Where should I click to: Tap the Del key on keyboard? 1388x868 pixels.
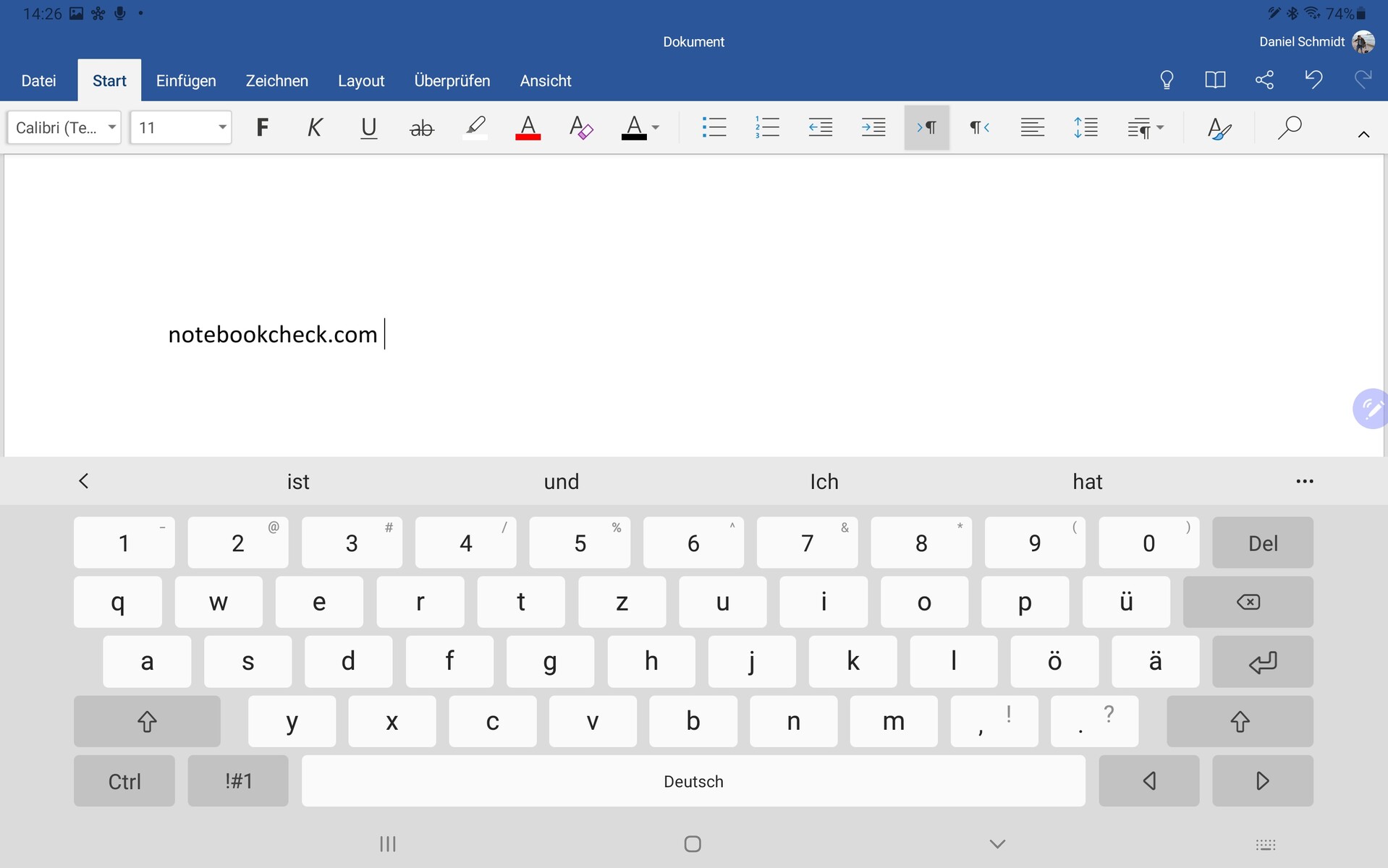tap(1263, 542)
